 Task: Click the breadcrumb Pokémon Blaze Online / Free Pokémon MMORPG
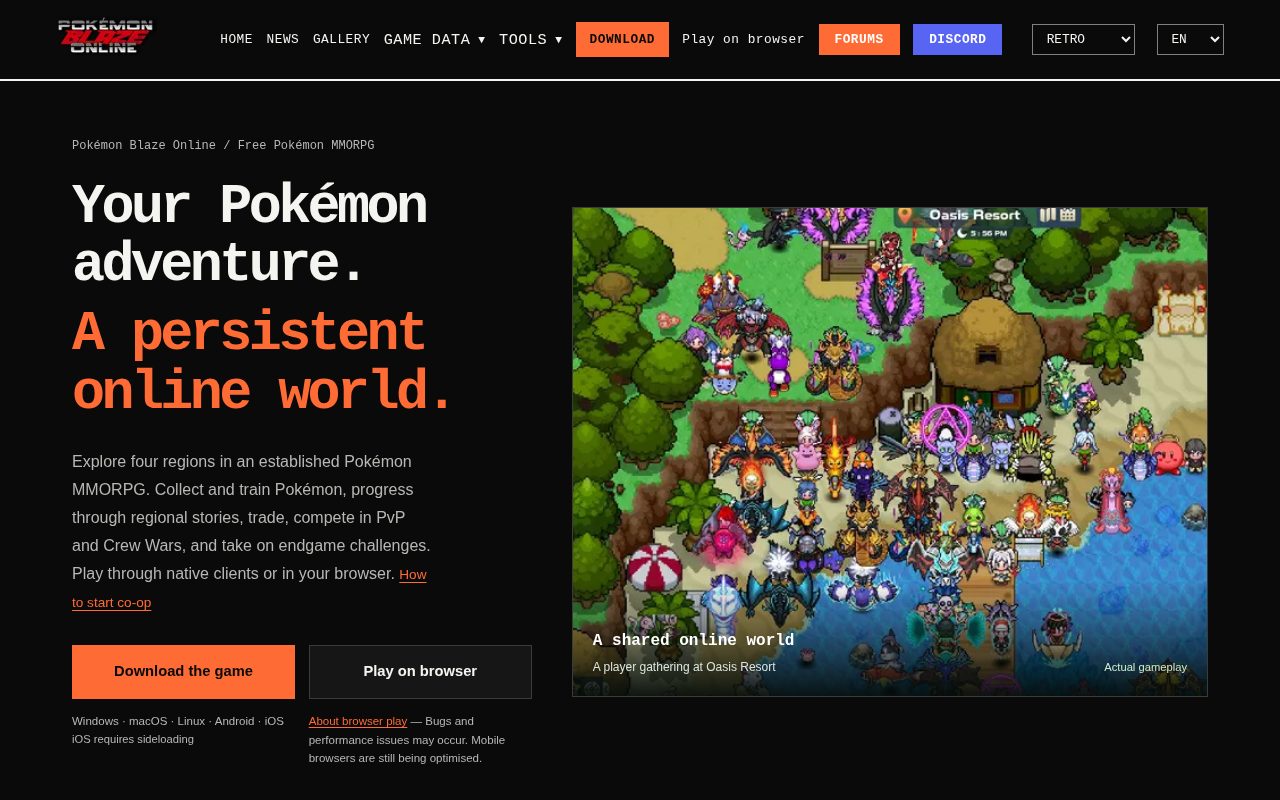click(x=223, y=145)
